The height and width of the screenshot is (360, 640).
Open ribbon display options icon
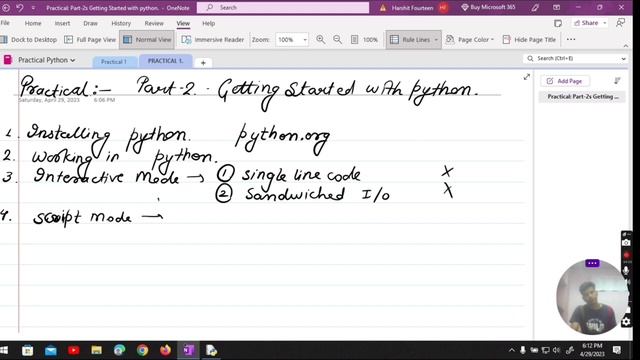tap(556, 7)
